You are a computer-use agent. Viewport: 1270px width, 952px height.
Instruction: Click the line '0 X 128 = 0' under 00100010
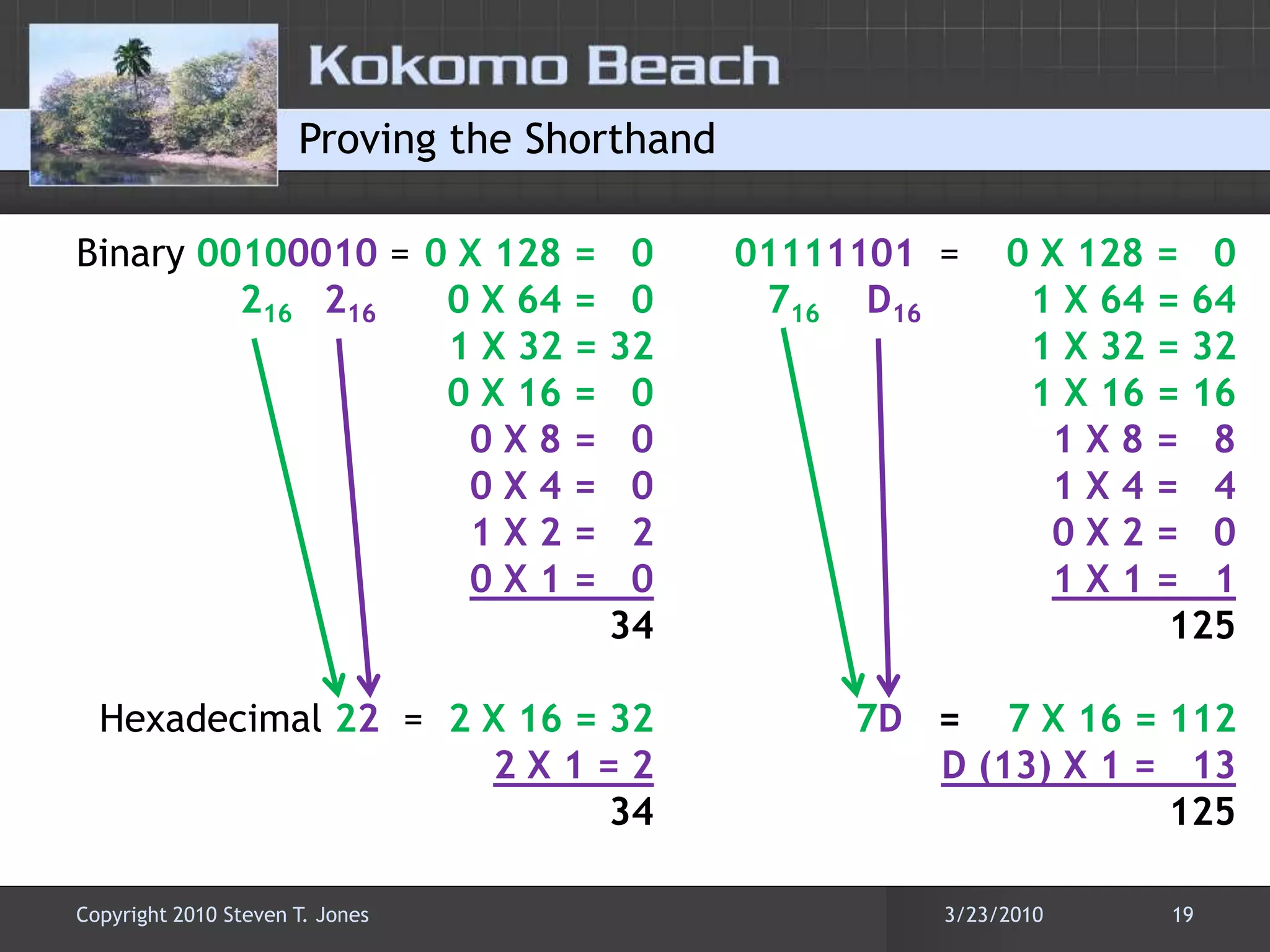pyautogui.click(x=539, y=253)
